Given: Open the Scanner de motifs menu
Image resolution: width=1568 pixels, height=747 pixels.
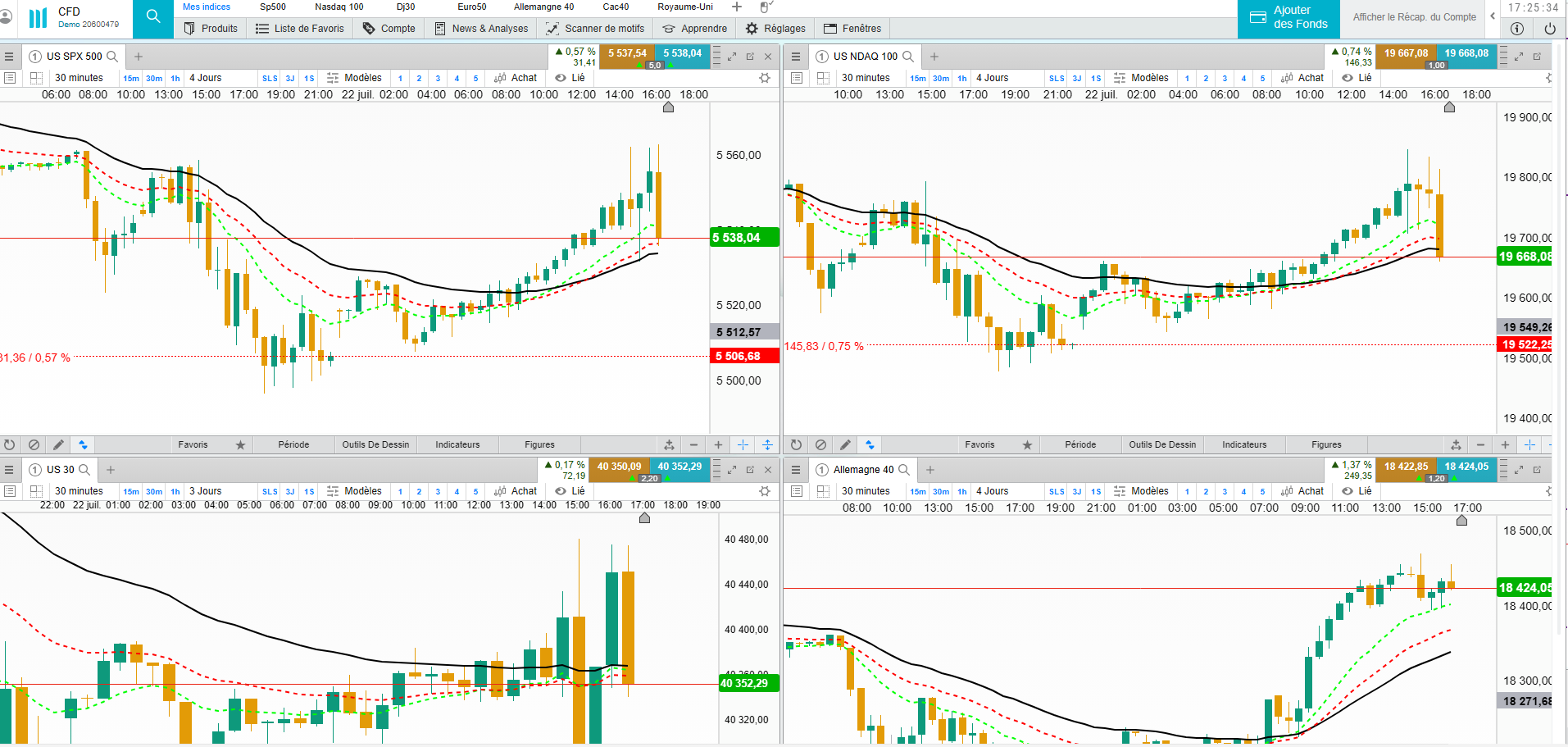Looking at the screenshot, I should tap(595, 29).
